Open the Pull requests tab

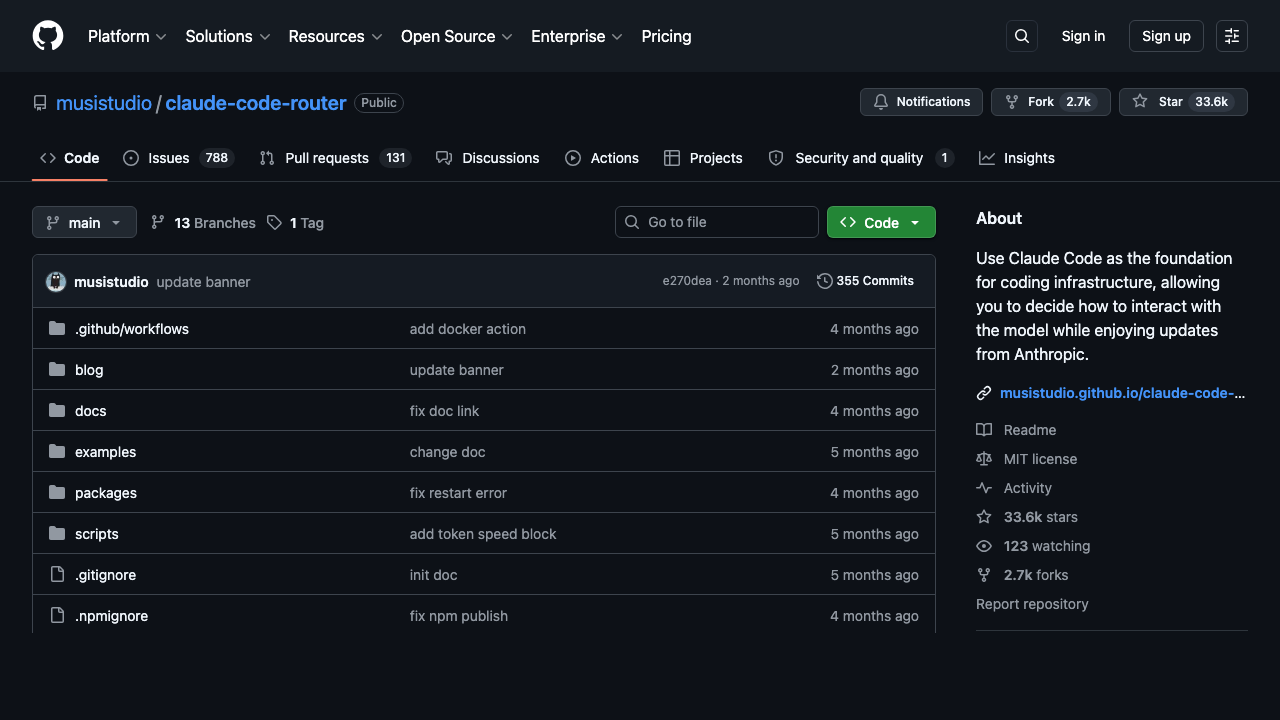coord(335,158)
